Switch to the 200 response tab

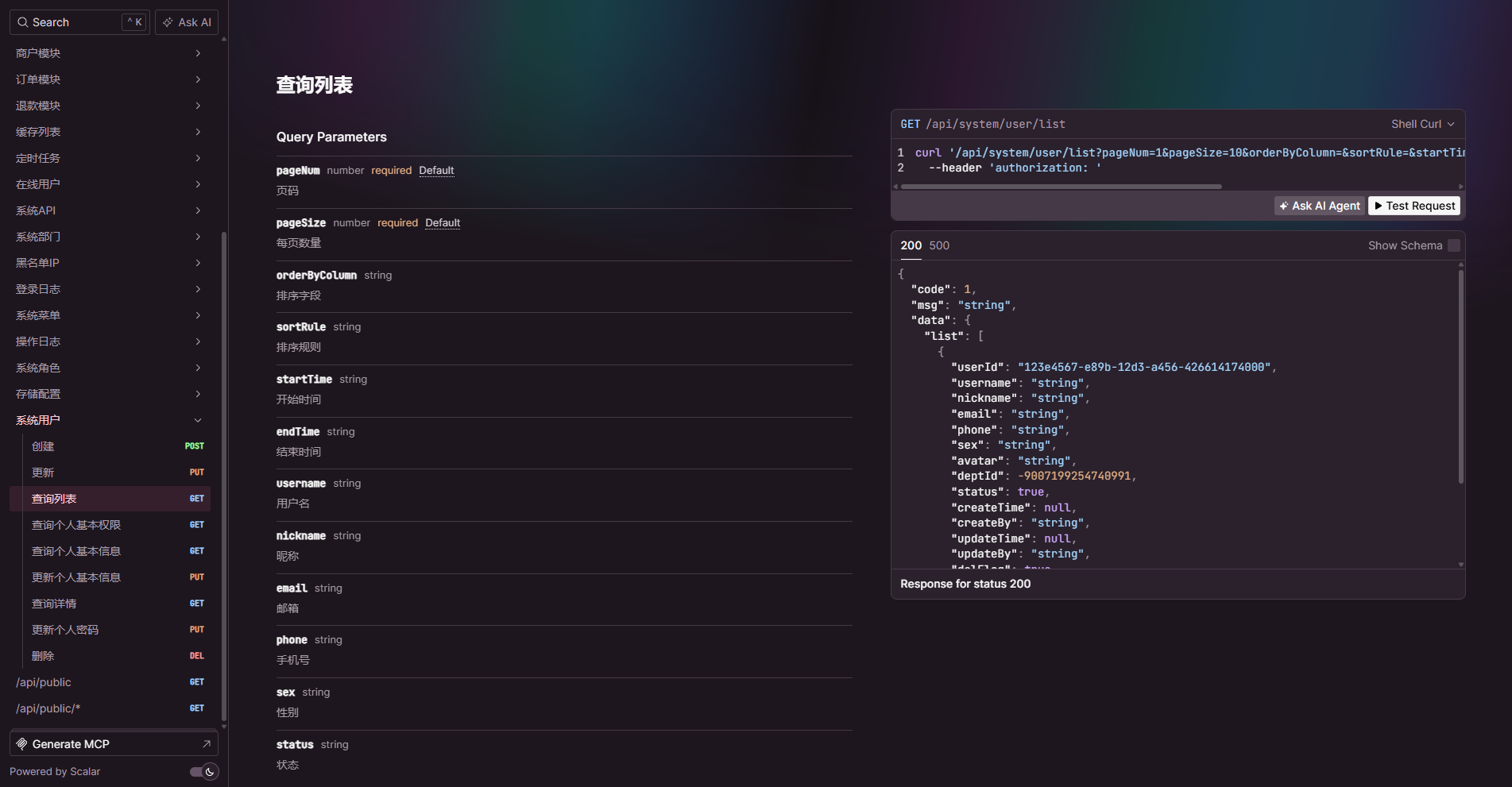(x=911, y=245)
